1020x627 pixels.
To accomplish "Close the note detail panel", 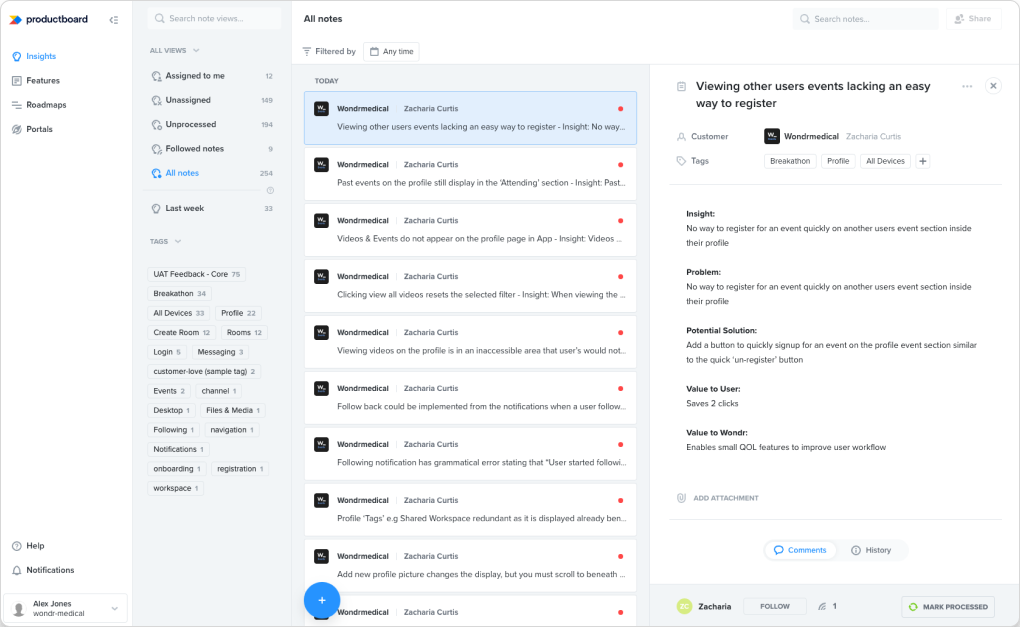I will tap(993, 86).
